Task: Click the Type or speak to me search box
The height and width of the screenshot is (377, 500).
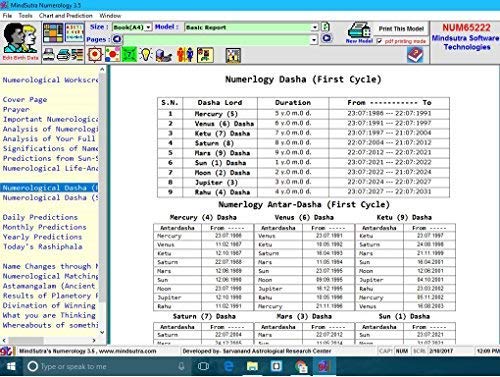Action: 106,366
